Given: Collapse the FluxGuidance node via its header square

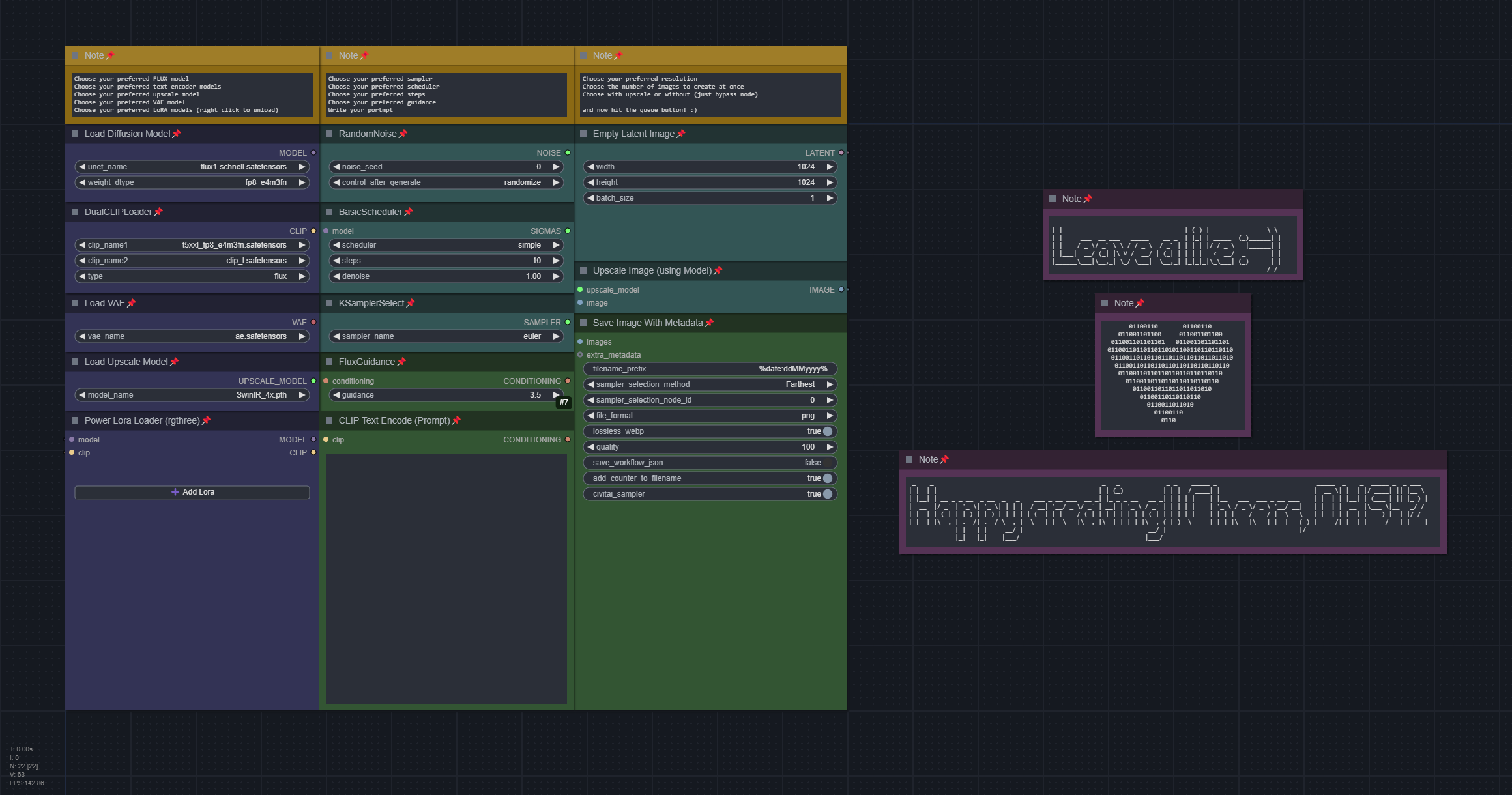Looking at the screenshot, I should coord(329,362).
